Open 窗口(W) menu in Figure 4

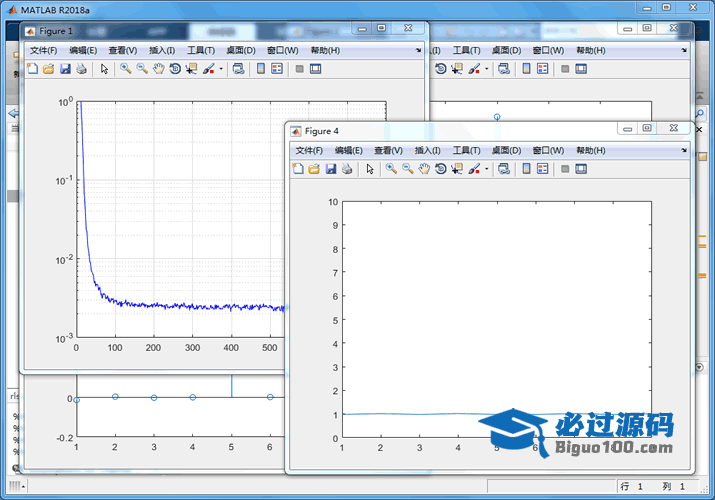(549, 150)
